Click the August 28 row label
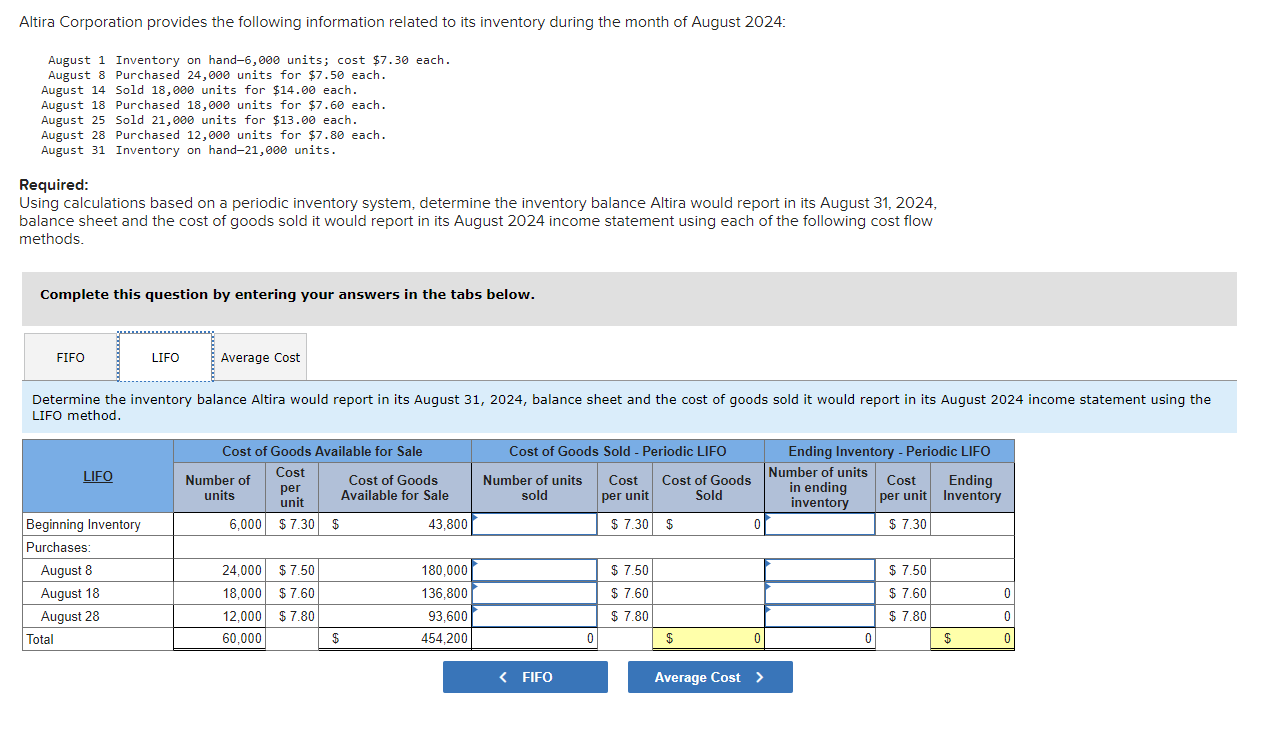This screenshot has width=1278, height=753. point(98,616)
